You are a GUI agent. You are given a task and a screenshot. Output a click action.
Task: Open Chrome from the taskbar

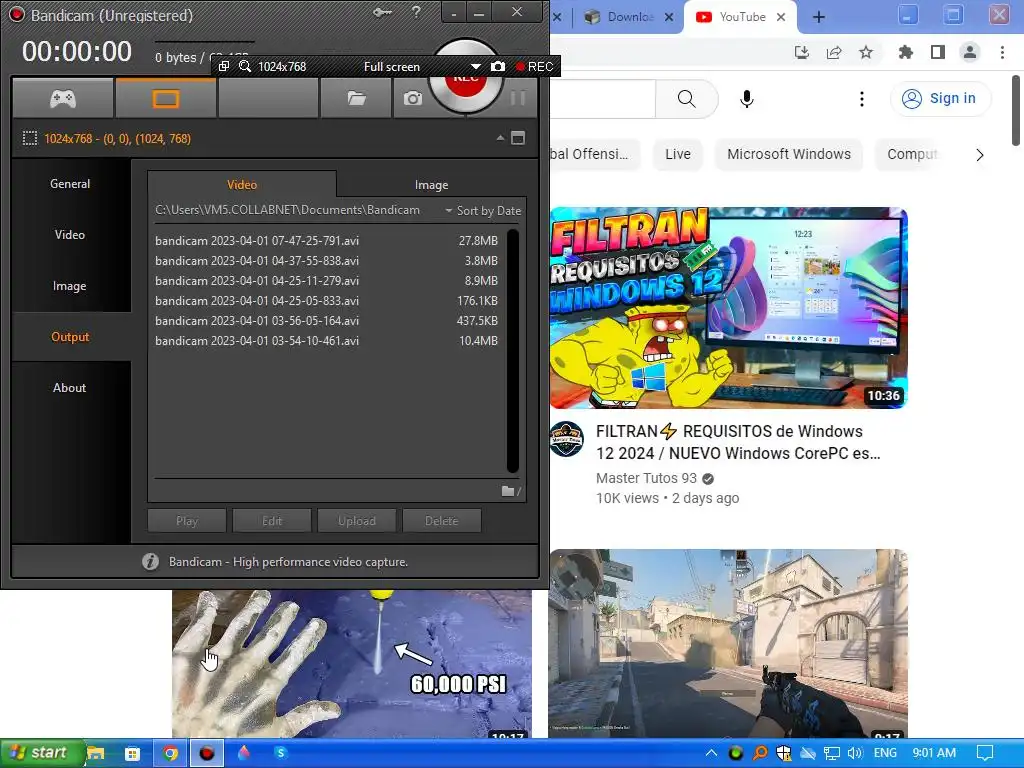pos(170,754)
